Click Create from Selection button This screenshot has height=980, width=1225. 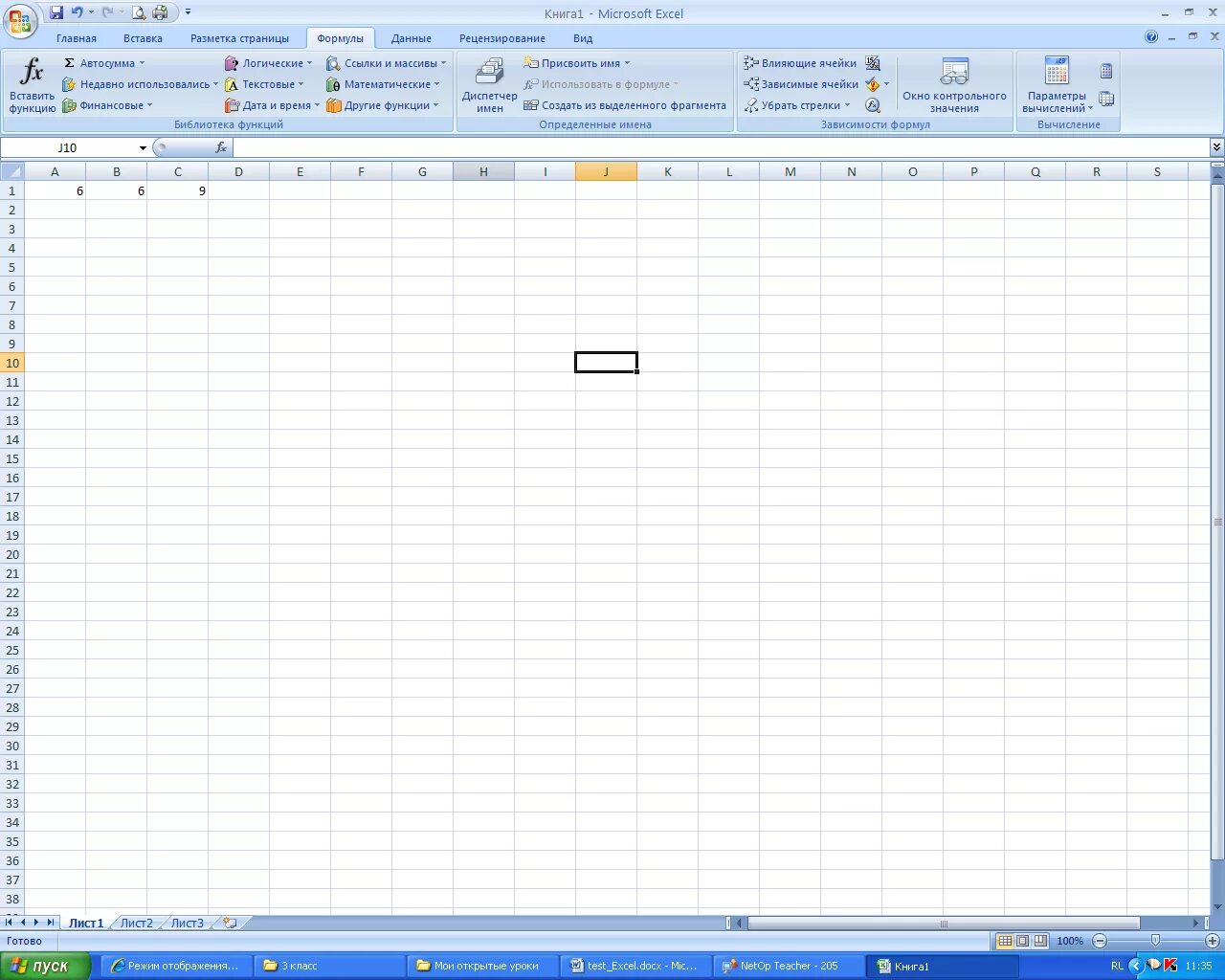pyautogui.click(x=625, y=105)
